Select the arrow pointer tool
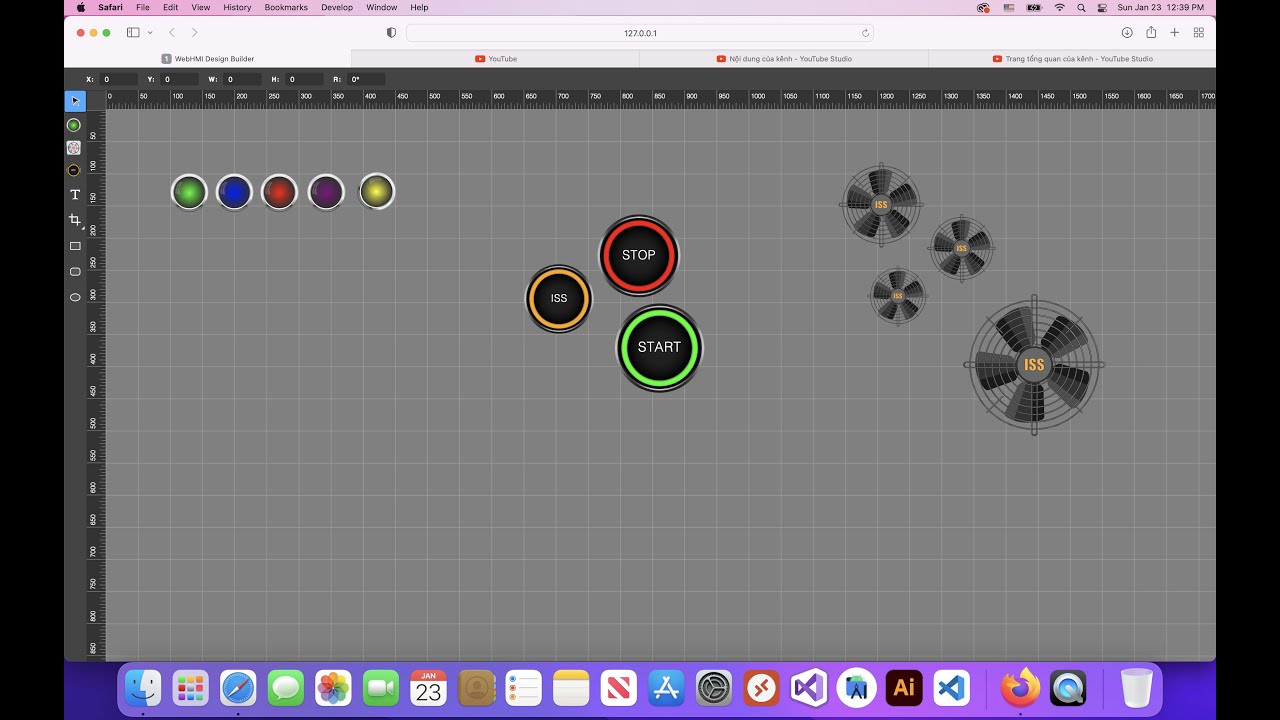This screenshot has height=720, width=1280. coord(75,101)
